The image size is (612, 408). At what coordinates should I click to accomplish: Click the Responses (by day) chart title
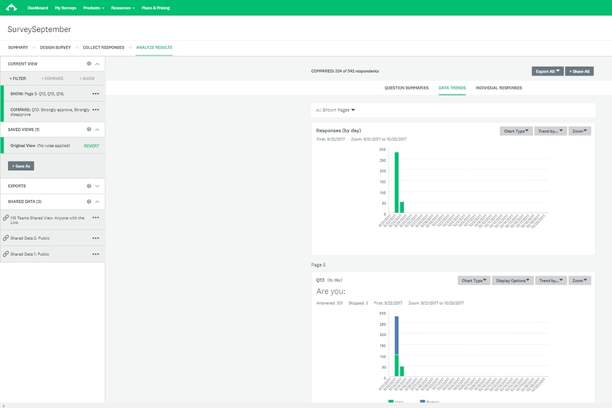click(338, 130)
